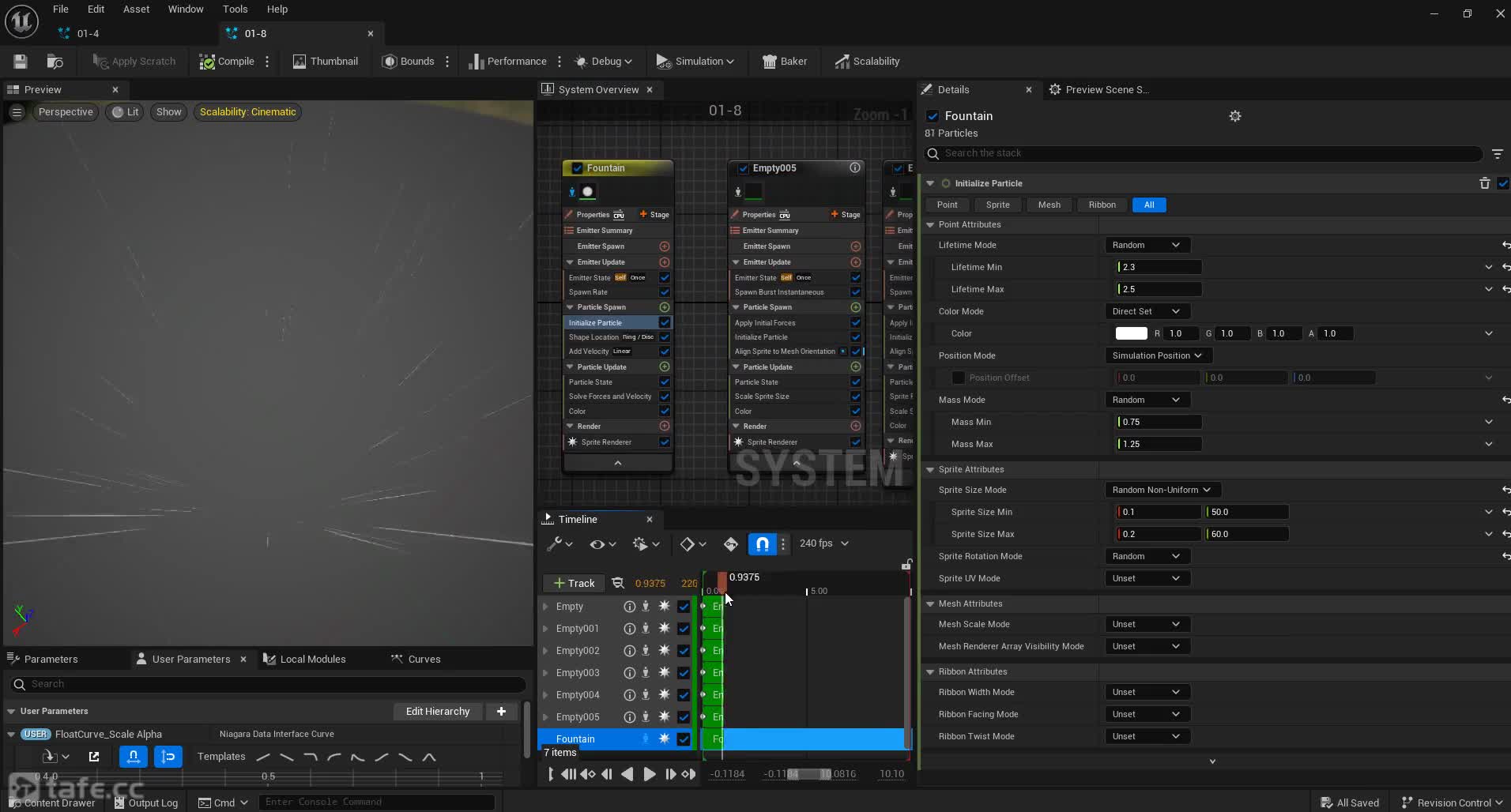
Task: Open the Tools menu
Action: 235,9
